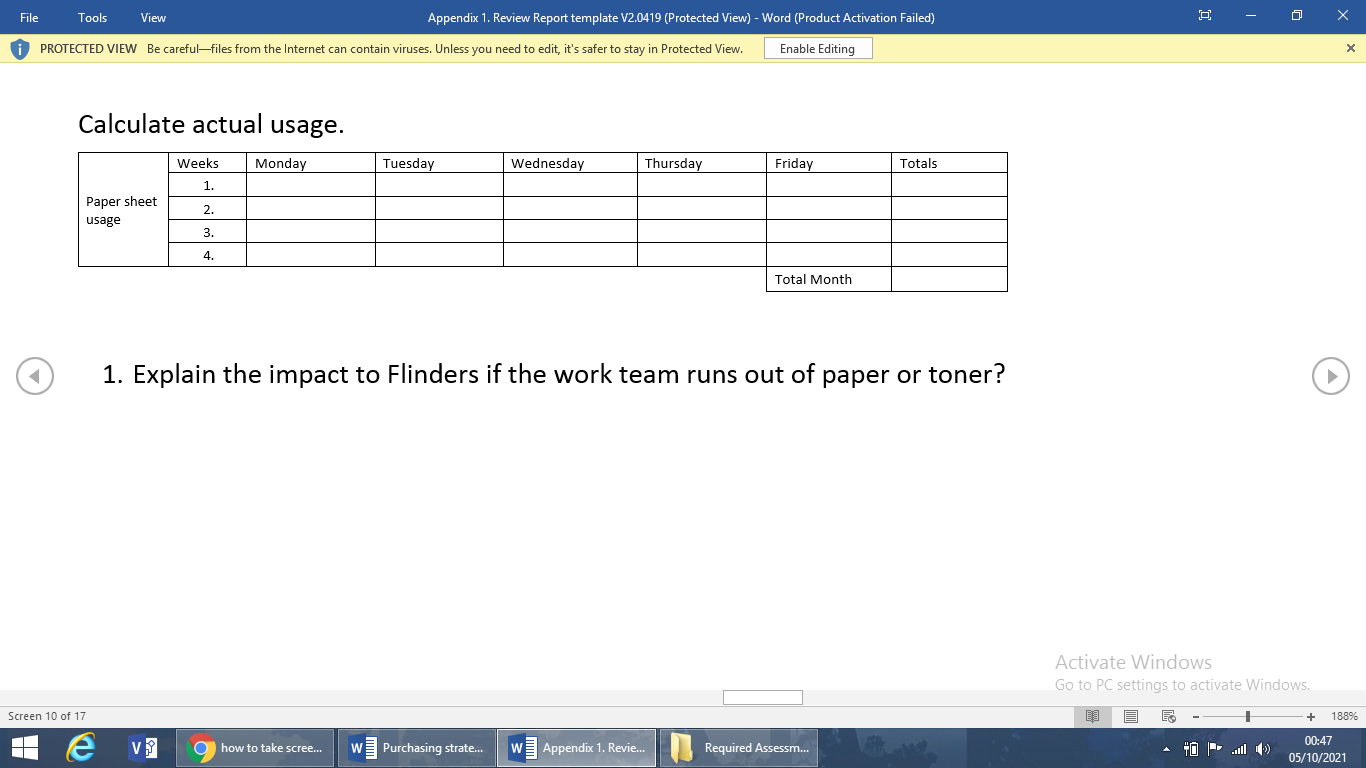
Task: Open the Tools menu
Action: [x=91, y=17]
